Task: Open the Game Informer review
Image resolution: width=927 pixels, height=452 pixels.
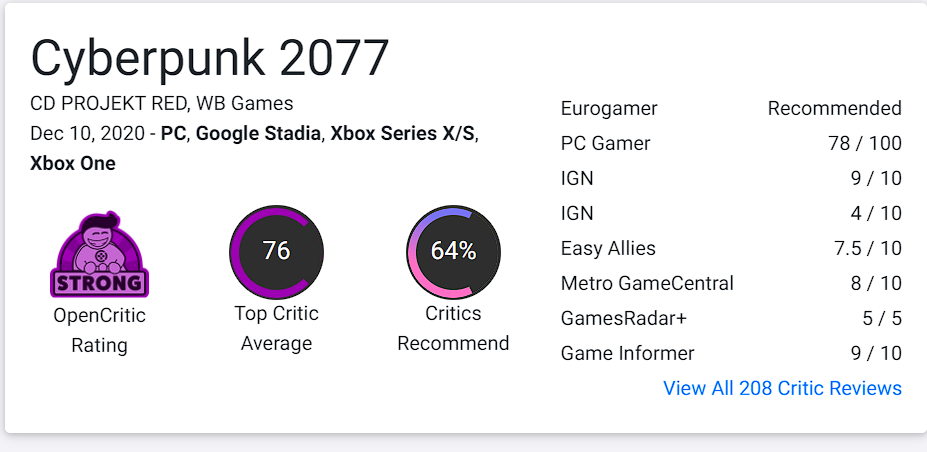Action: (731, 353)
